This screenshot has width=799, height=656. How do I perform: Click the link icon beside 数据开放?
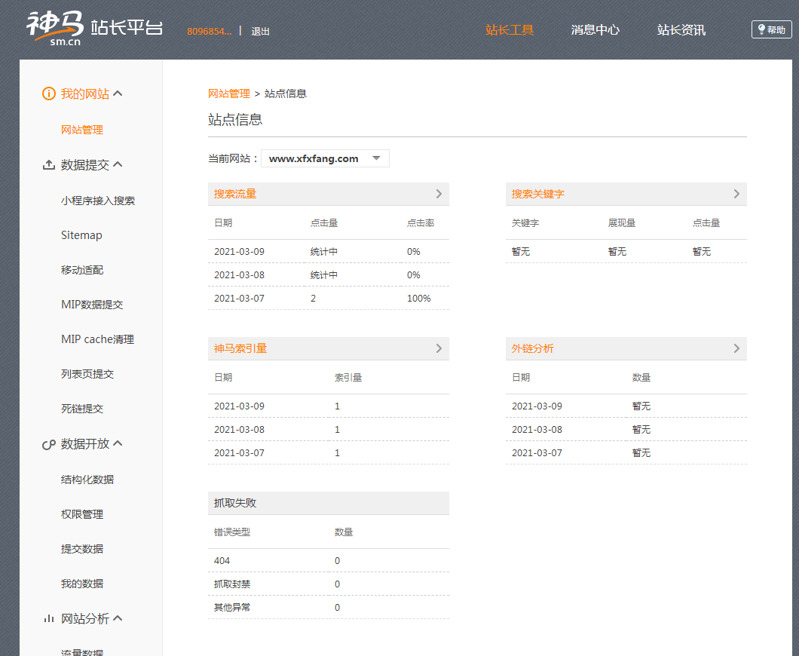48,444
